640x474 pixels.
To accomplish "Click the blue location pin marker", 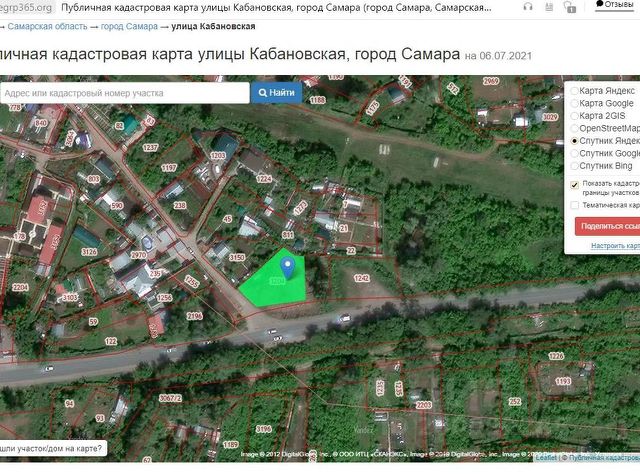I will pos(289,267).
